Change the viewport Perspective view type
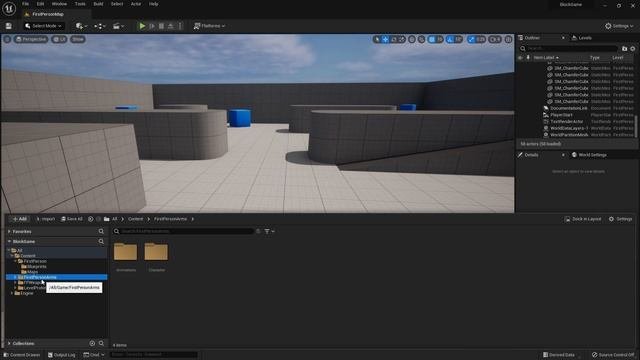Viewport: 640px width, 360px height. (x=31, y=39)
